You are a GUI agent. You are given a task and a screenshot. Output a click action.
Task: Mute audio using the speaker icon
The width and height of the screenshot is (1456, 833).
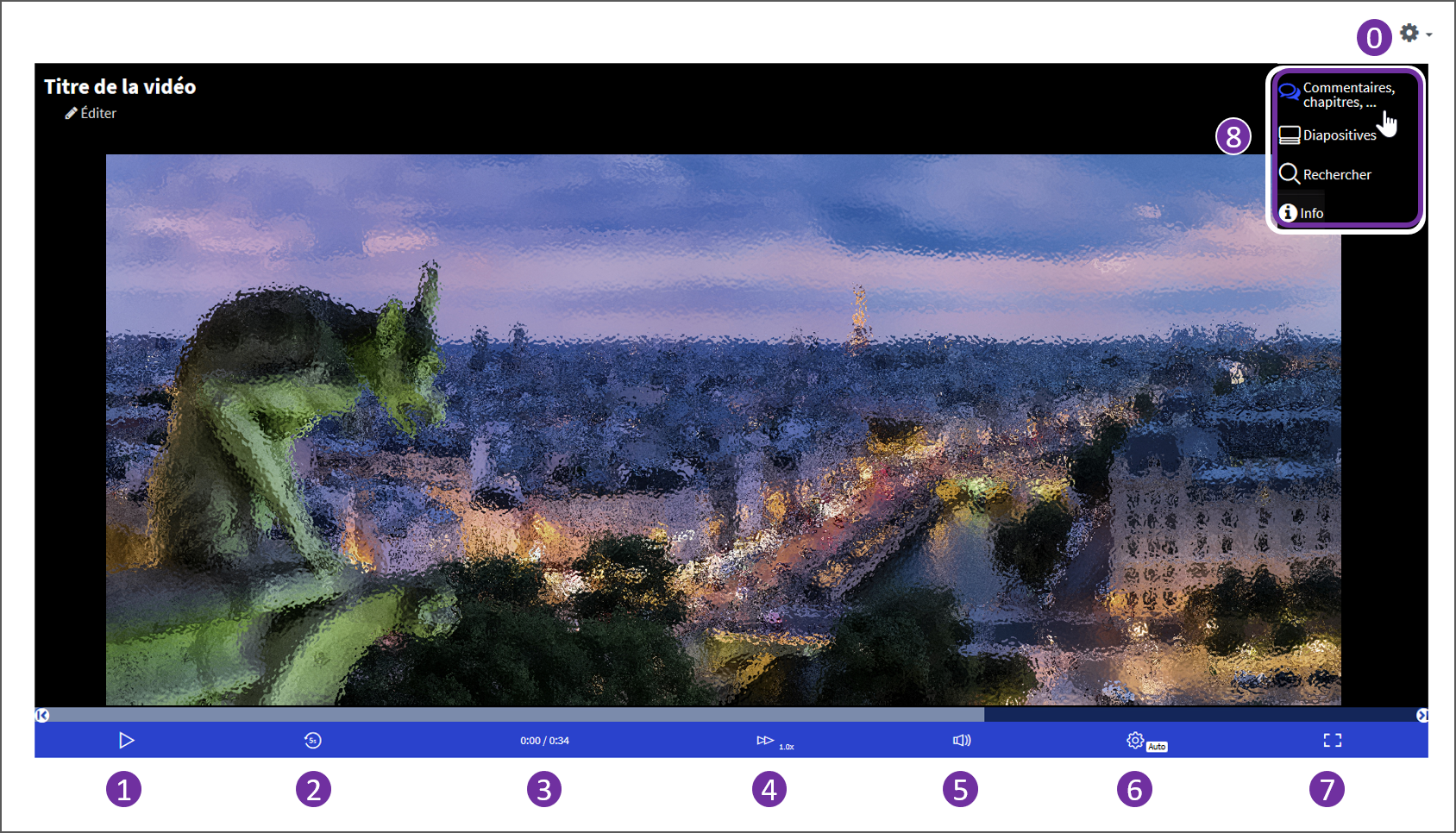point(962,740)
